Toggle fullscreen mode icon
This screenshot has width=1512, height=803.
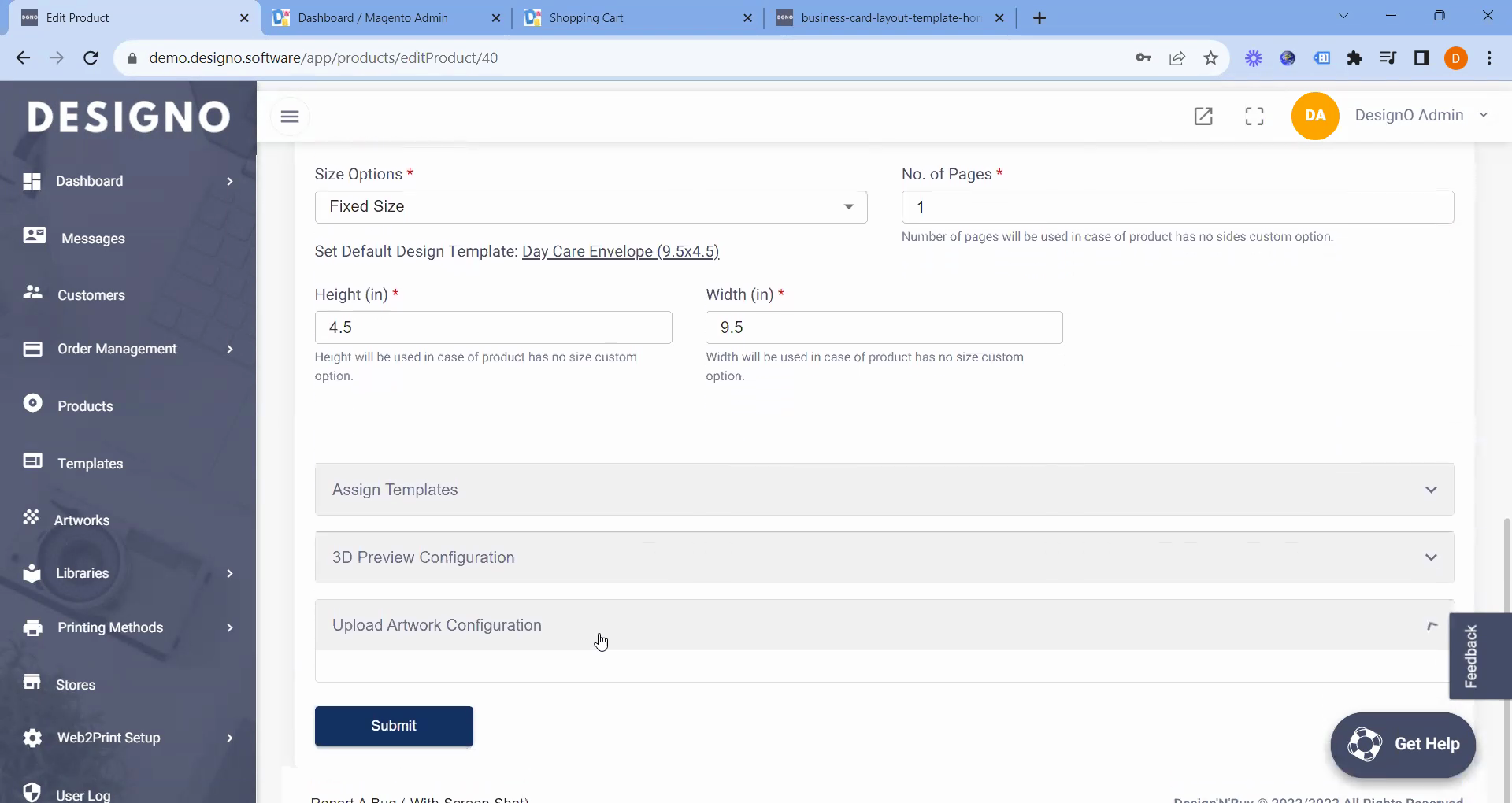pyautogui.click(x=1254, y=117)
